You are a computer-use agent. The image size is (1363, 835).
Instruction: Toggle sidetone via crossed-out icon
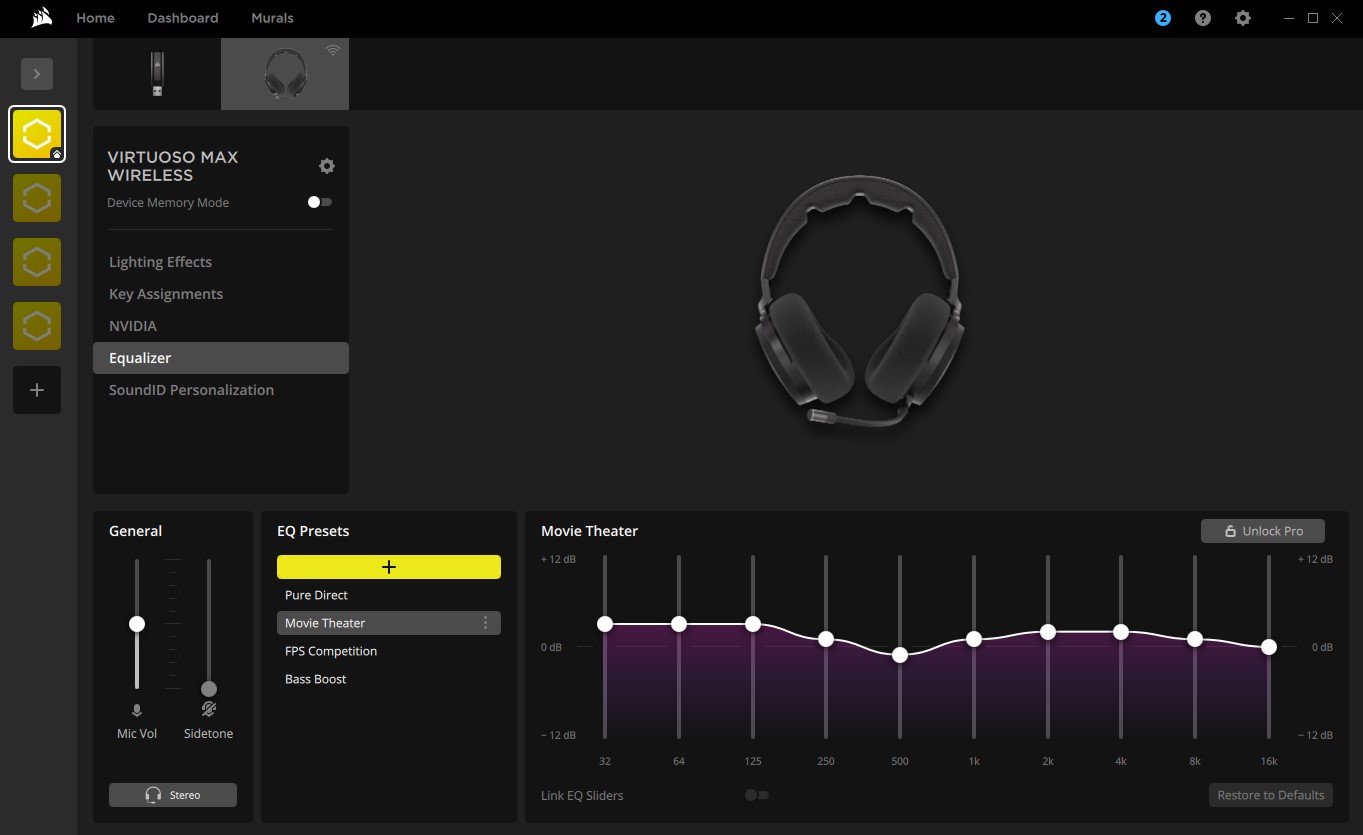coord(209,710)
